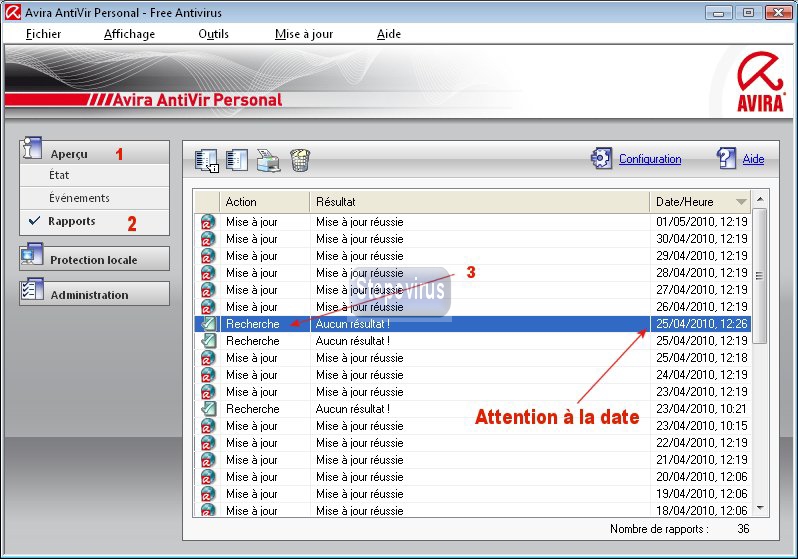
Task: Select 'Mise à jour réussie' on 25/04/2010, 12:18 row
Action: pos(359,358)
